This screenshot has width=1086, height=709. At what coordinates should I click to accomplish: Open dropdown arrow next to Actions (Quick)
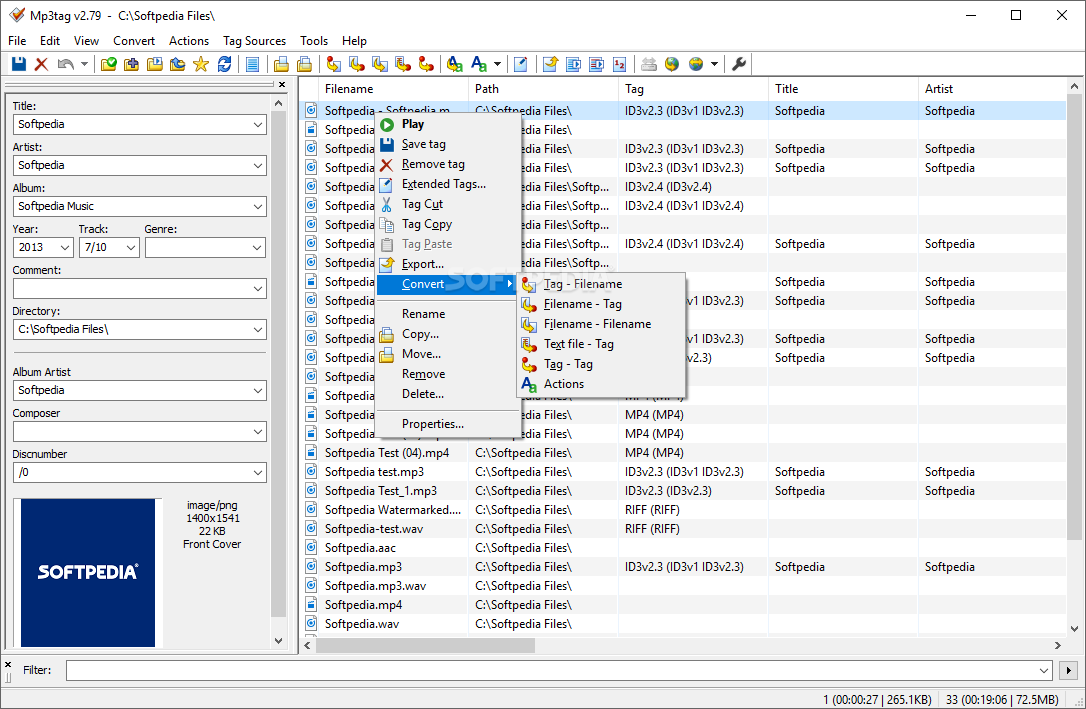pos(497,64)
